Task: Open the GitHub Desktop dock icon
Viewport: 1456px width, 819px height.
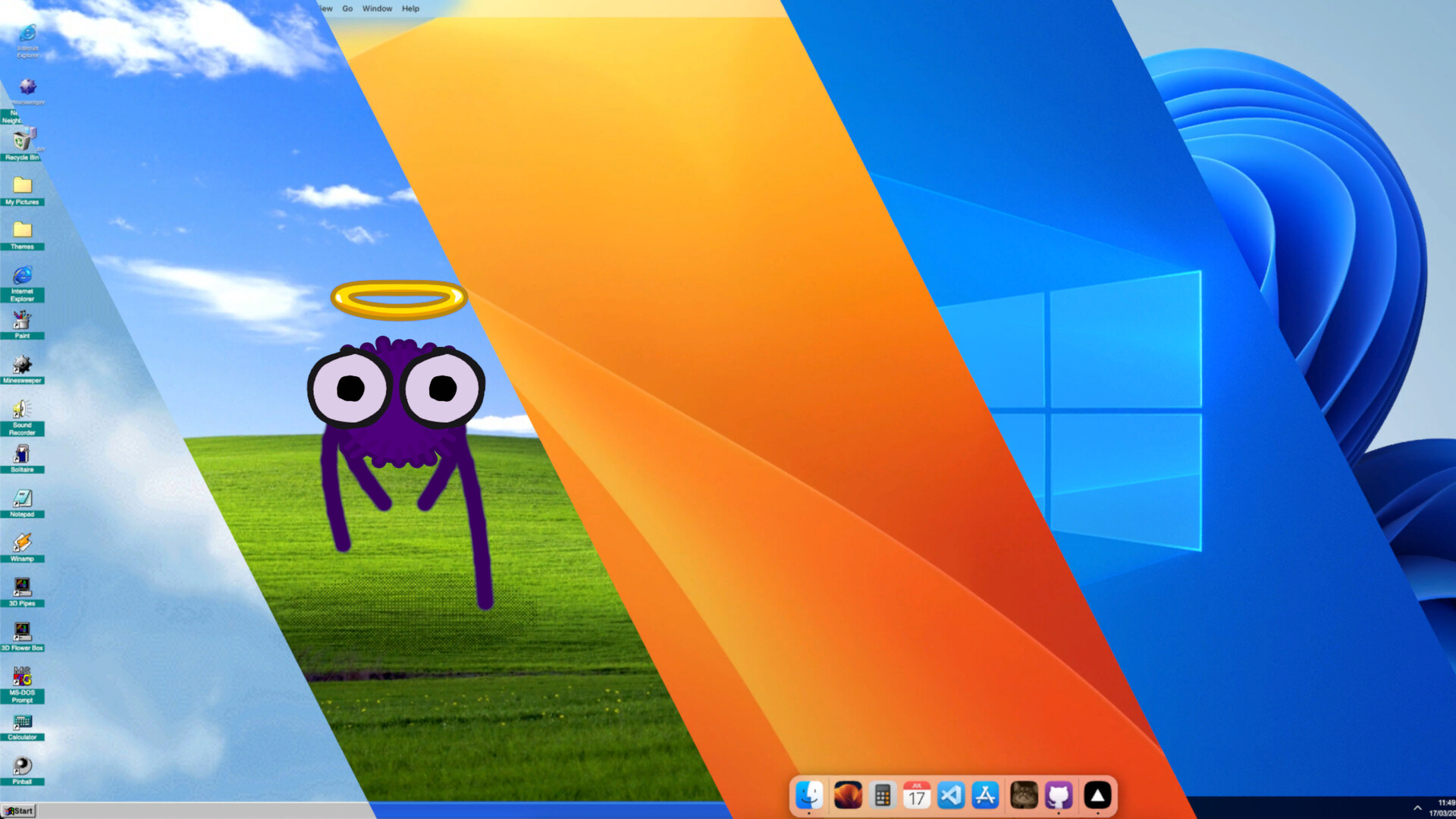Action: coord(1059,795)
